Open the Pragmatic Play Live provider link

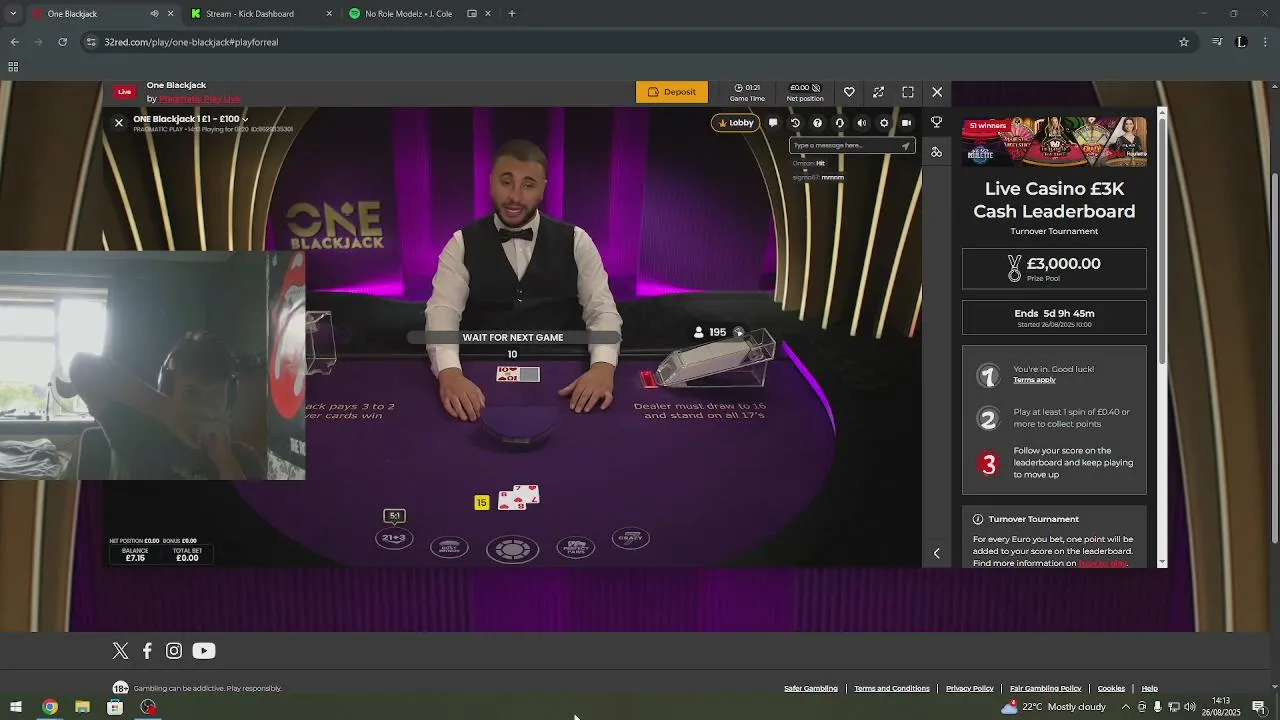point(200,99)
